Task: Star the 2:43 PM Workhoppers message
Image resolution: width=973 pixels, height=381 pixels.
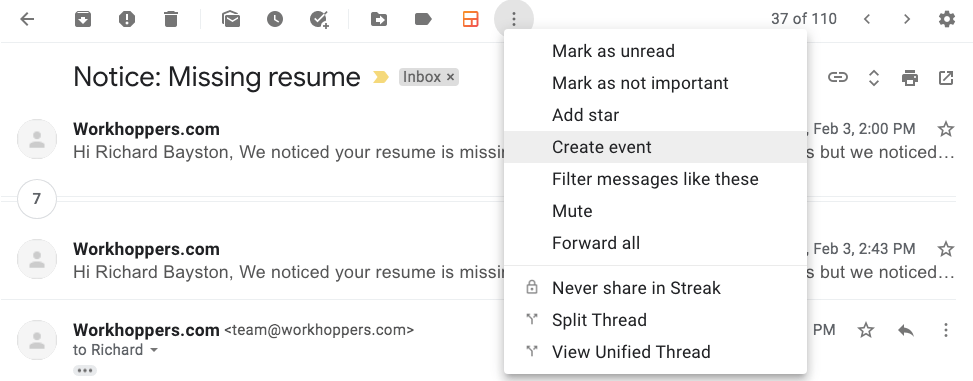Action: tap(946, 249)
